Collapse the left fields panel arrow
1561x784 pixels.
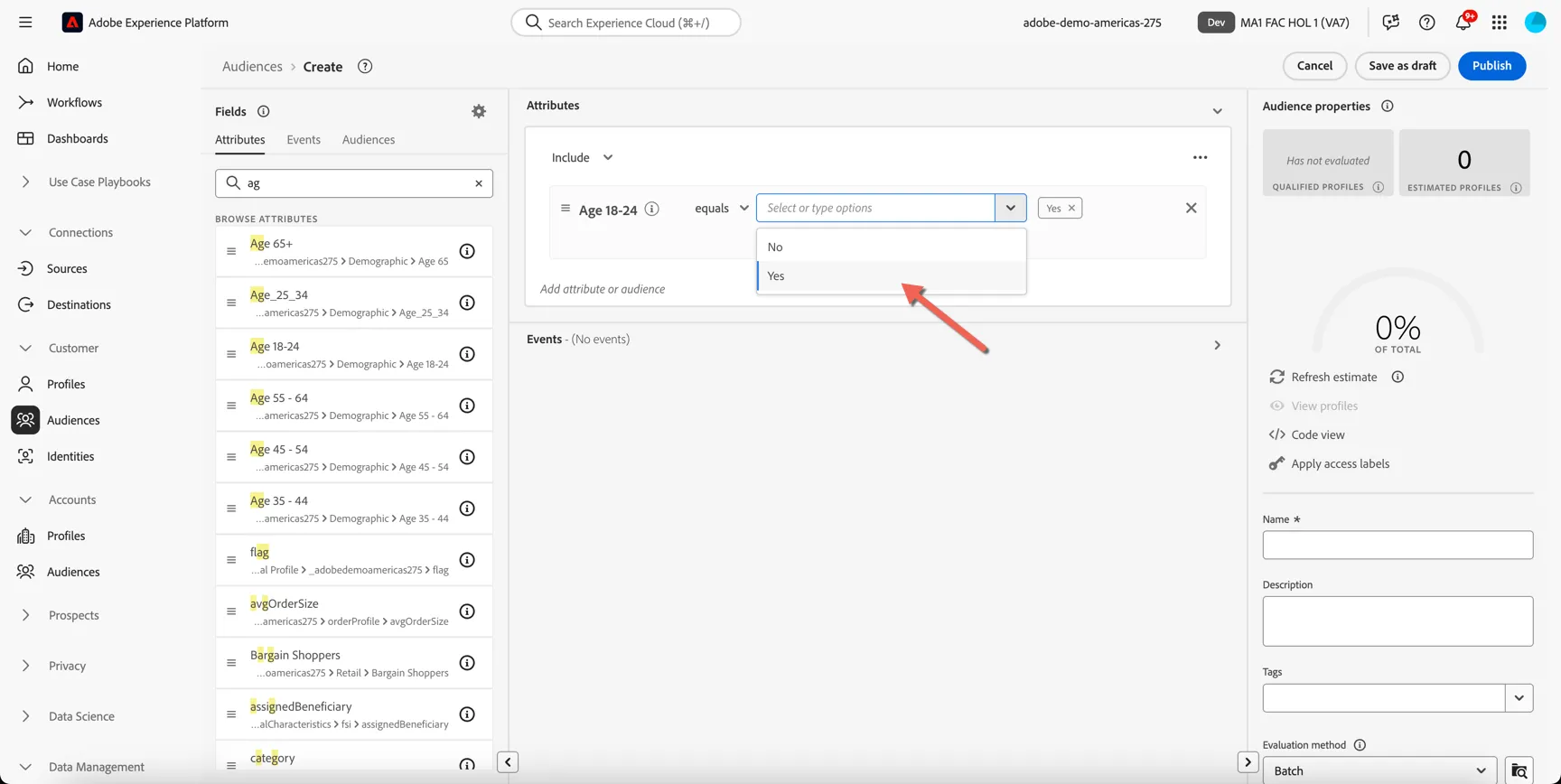pos(508,762)
